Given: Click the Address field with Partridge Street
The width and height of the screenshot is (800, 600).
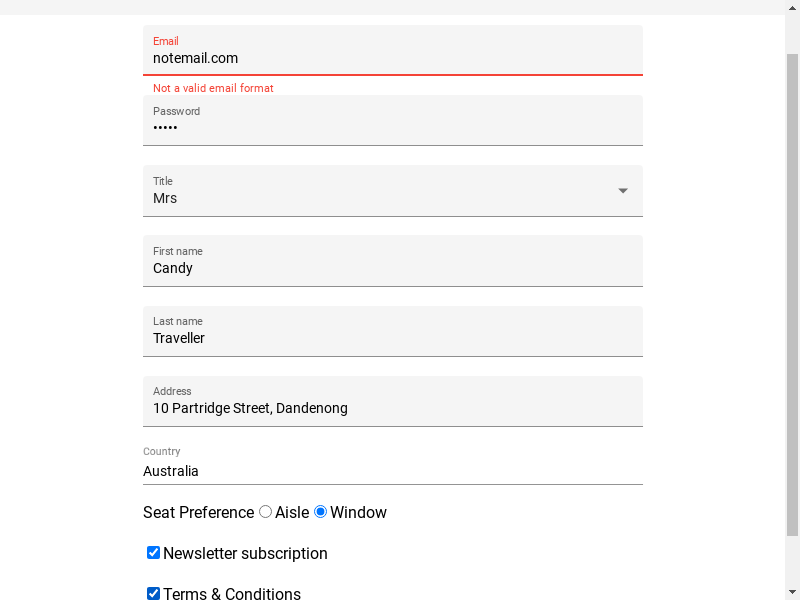Looking at the screenshot, I should coord(393,401).
